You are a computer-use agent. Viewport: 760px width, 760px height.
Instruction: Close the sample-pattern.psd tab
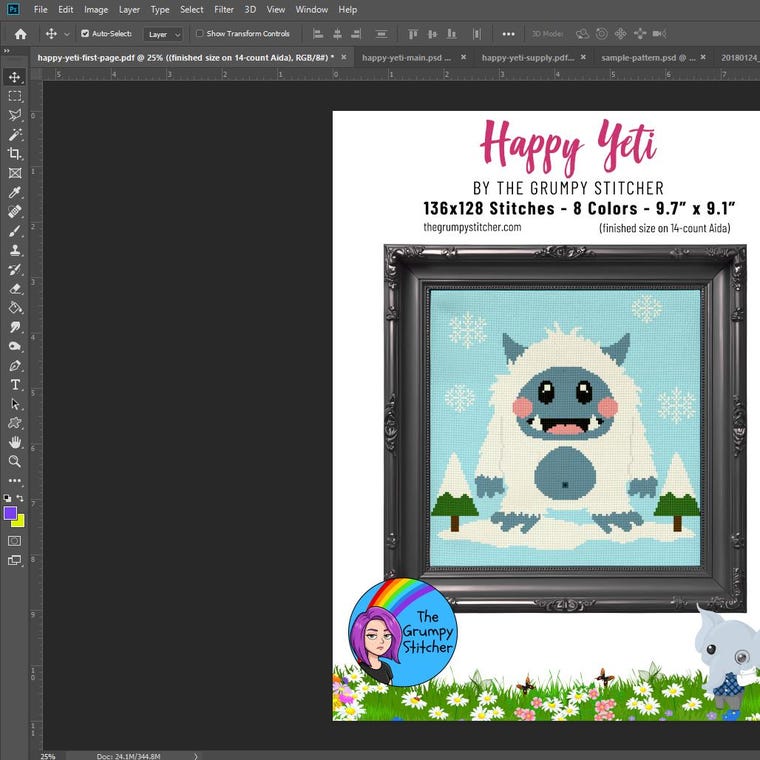[703, 57]
